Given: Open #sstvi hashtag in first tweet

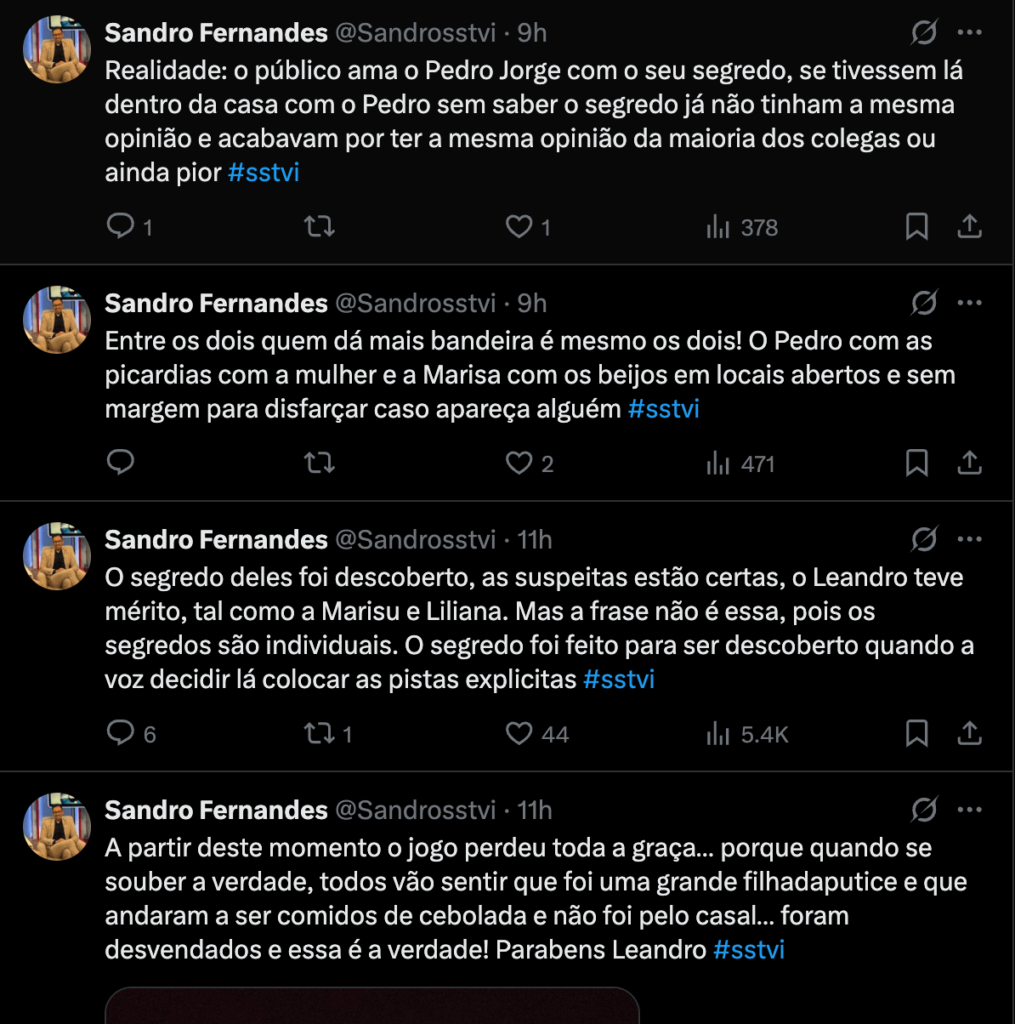Looking at the screenshot, I should (x=264, y=172).
